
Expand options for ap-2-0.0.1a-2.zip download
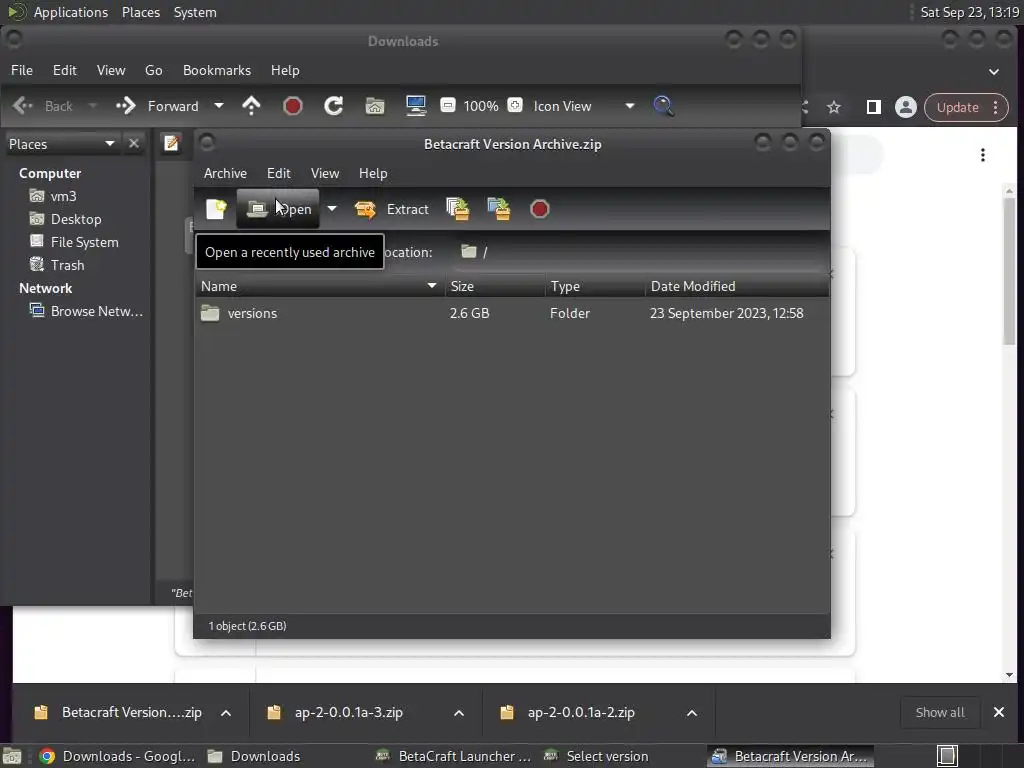click(692, 712)
